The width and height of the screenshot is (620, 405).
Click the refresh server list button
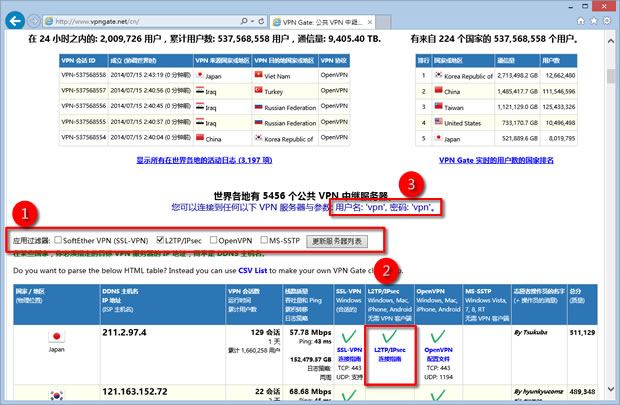click(337, 241)
